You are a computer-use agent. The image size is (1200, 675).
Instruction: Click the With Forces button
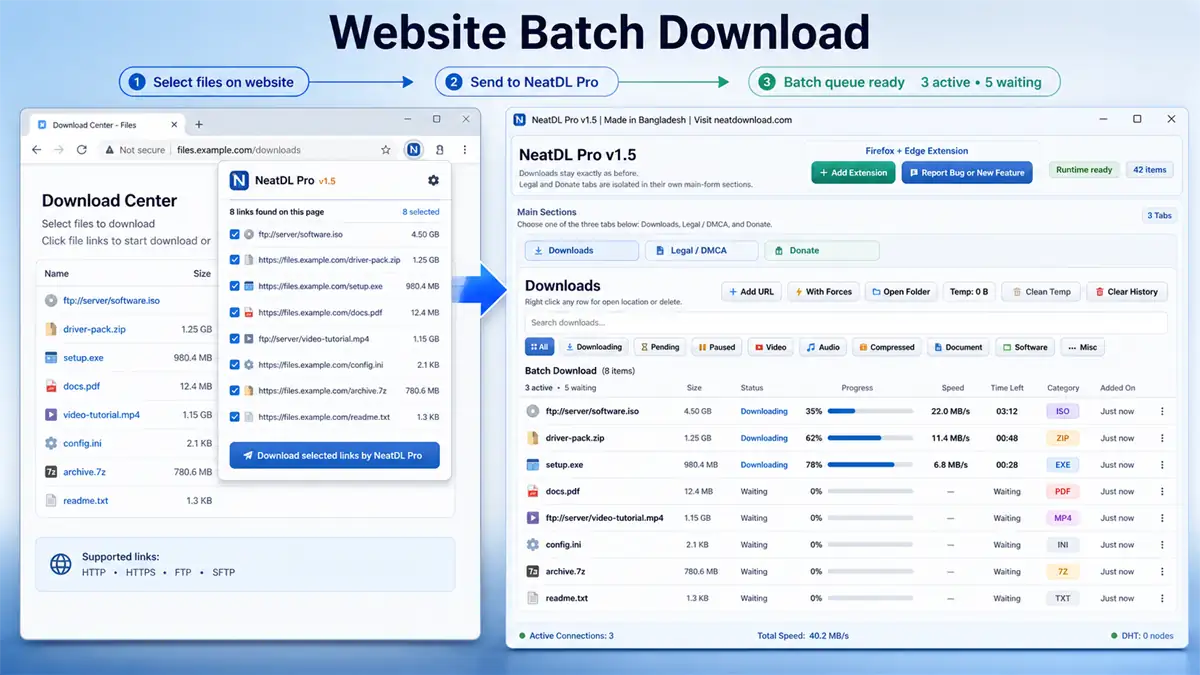[x=823, y=292]
